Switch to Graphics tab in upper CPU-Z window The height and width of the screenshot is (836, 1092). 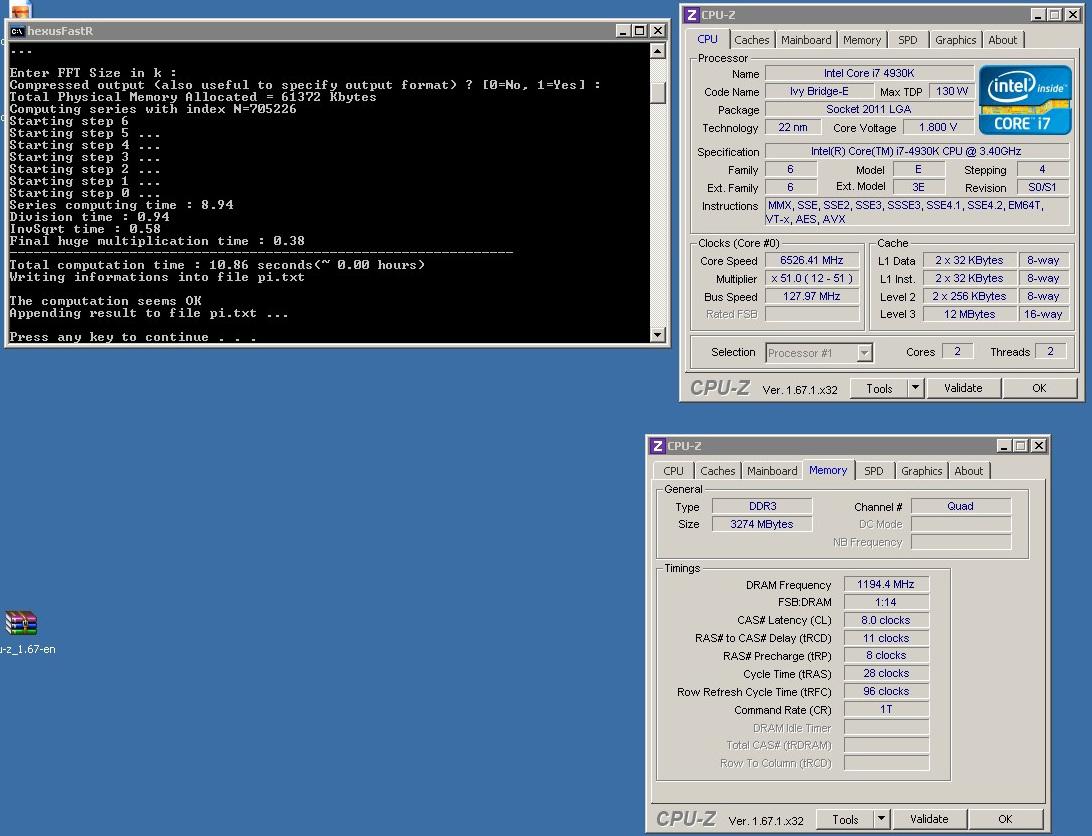pos(956,40)
